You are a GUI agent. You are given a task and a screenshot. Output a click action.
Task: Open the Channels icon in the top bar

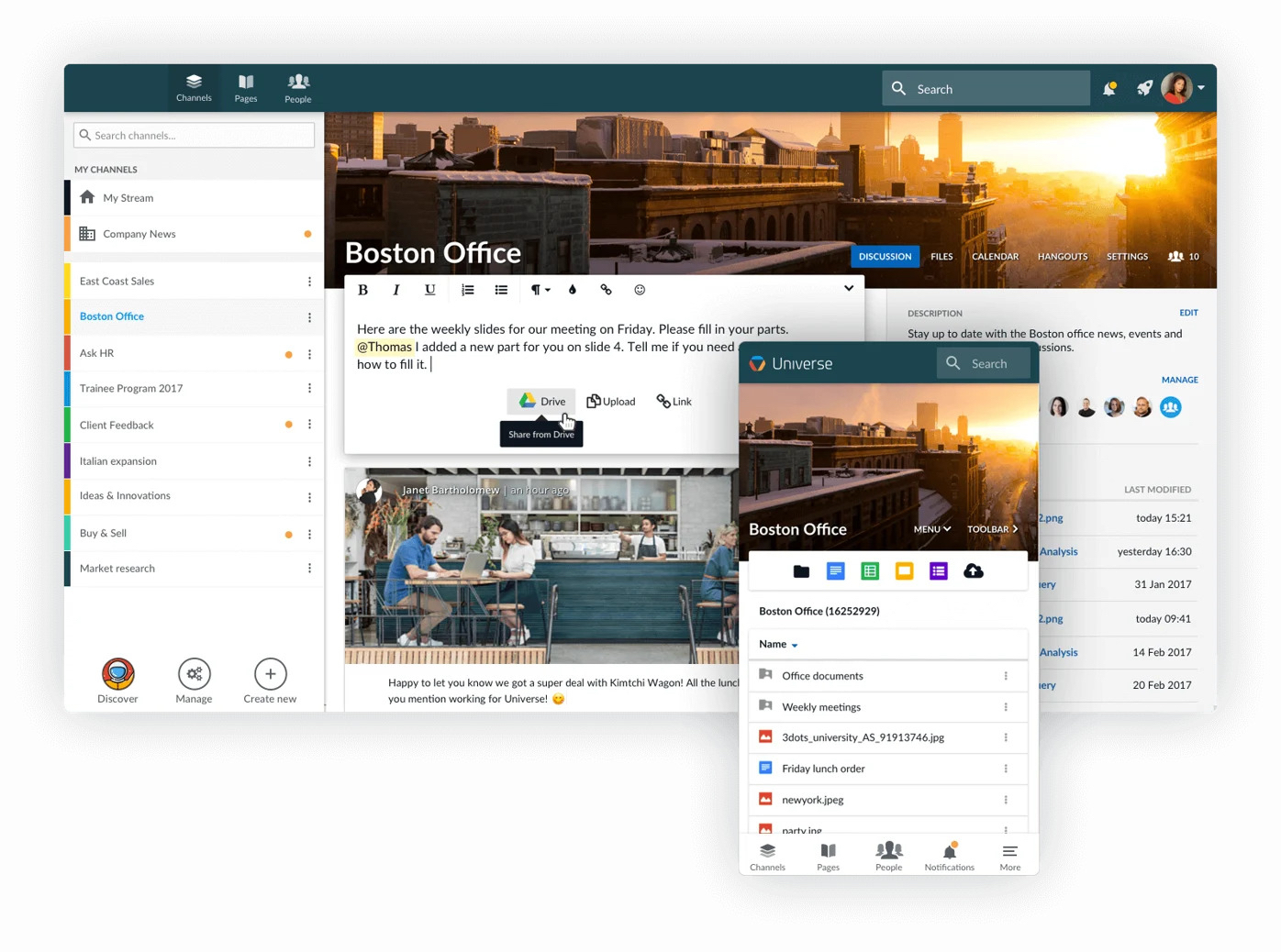[194, 88]
